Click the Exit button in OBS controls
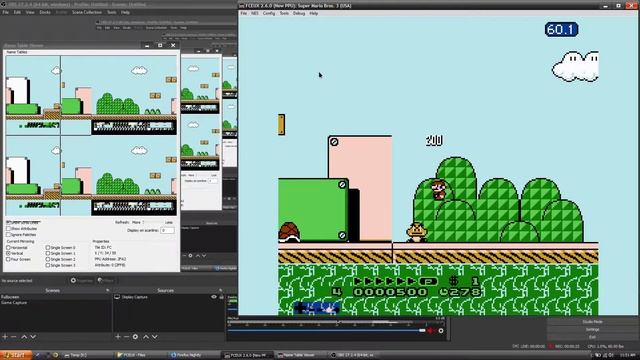Image resolution: width=640 pixels, height=360 pixels. pos(592,337)
